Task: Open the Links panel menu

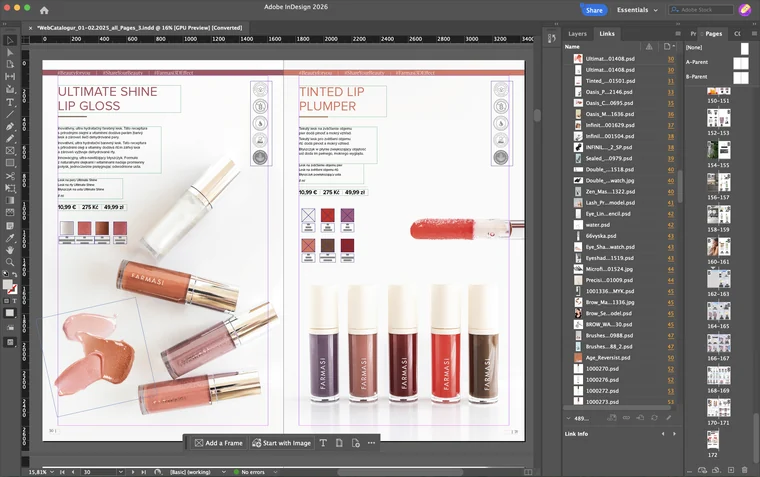Action: point(678,33)
